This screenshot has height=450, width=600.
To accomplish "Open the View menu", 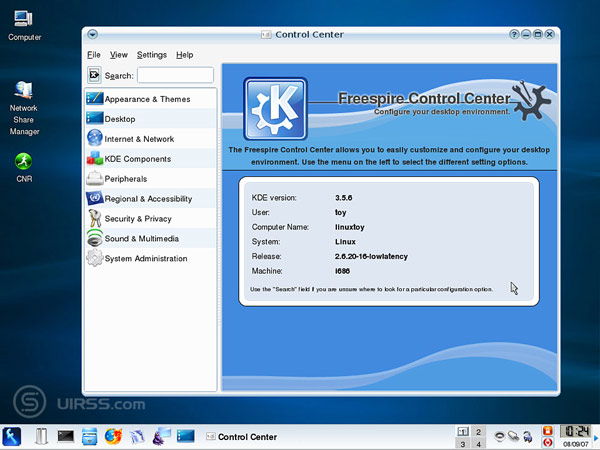I will (x=119, y=55).
